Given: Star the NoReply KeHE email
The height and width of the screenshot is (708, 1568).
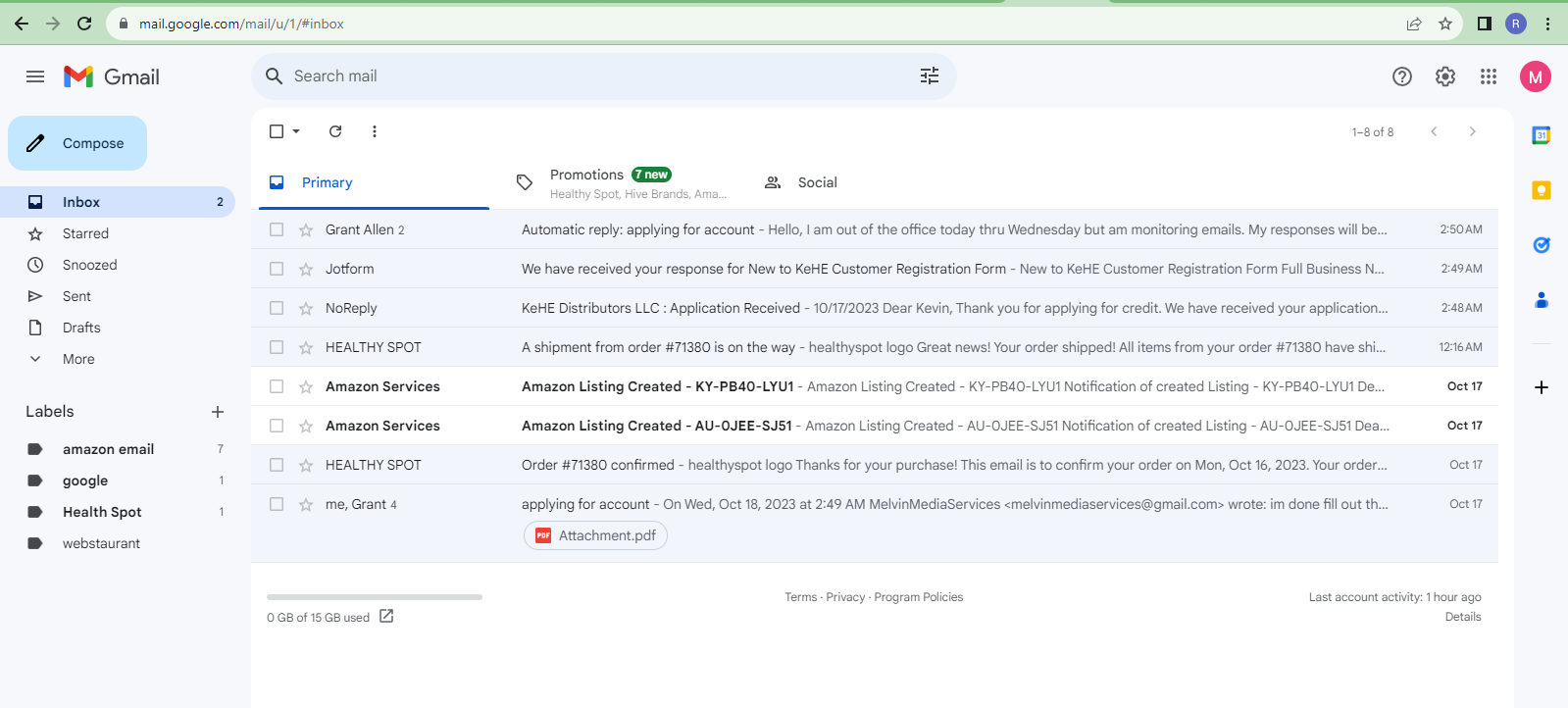Looking at the screenshot, I should (x=306, y=308).
